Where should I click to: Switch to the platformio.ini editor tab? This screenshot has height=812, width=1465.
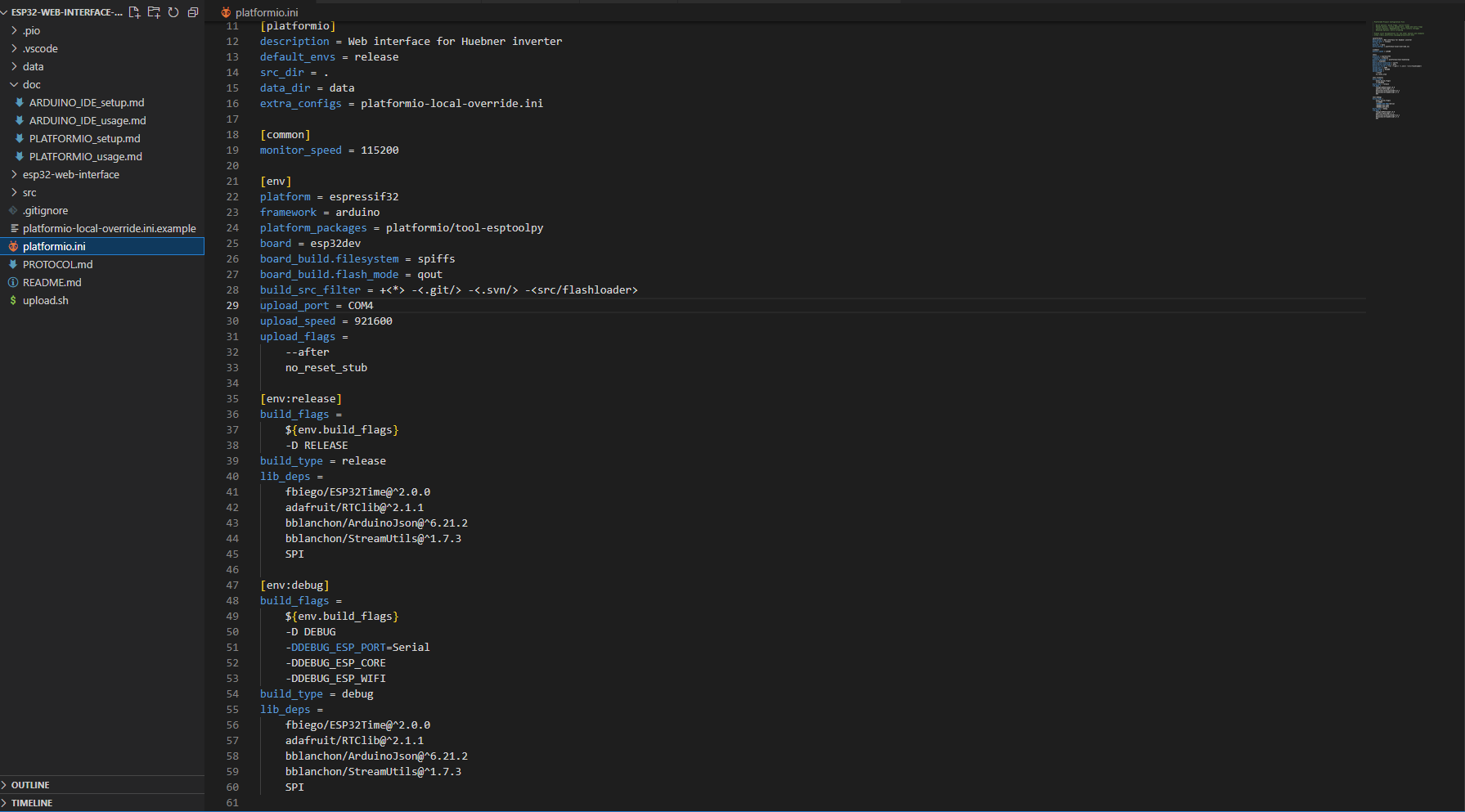(266, 12)
